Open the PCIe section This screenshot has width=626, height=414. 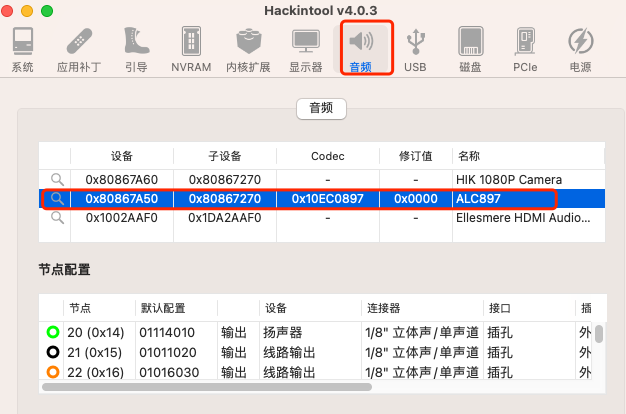tap(525, 49)
